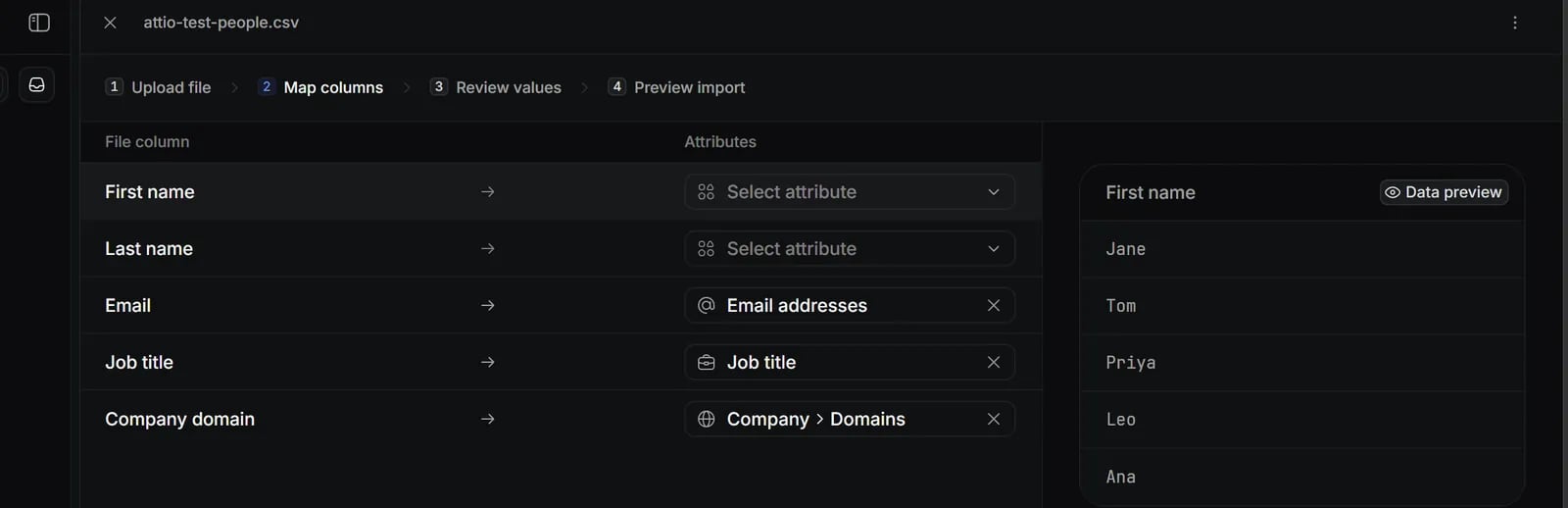Viewport: 1568px width, 508px height.
Task: Click the File column header
Action: click(x=147, y=142)
